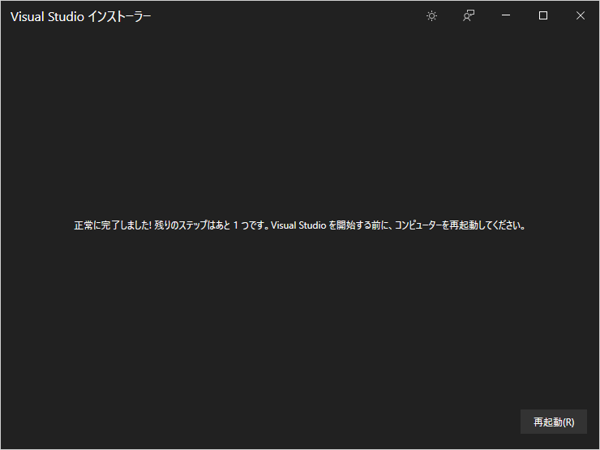This screenshot has height=450, width=600.
Task: Toggle the theme with the sun icon
Action: pyautogui.click(x=432, y=16)
